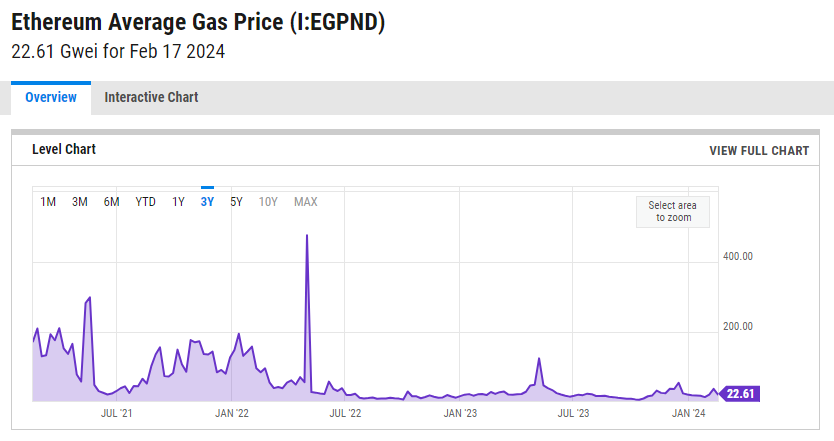Open the Interactive Chart tab
Image resolution: width=834 pixels, height=441 pixels.
click(151, 97)
